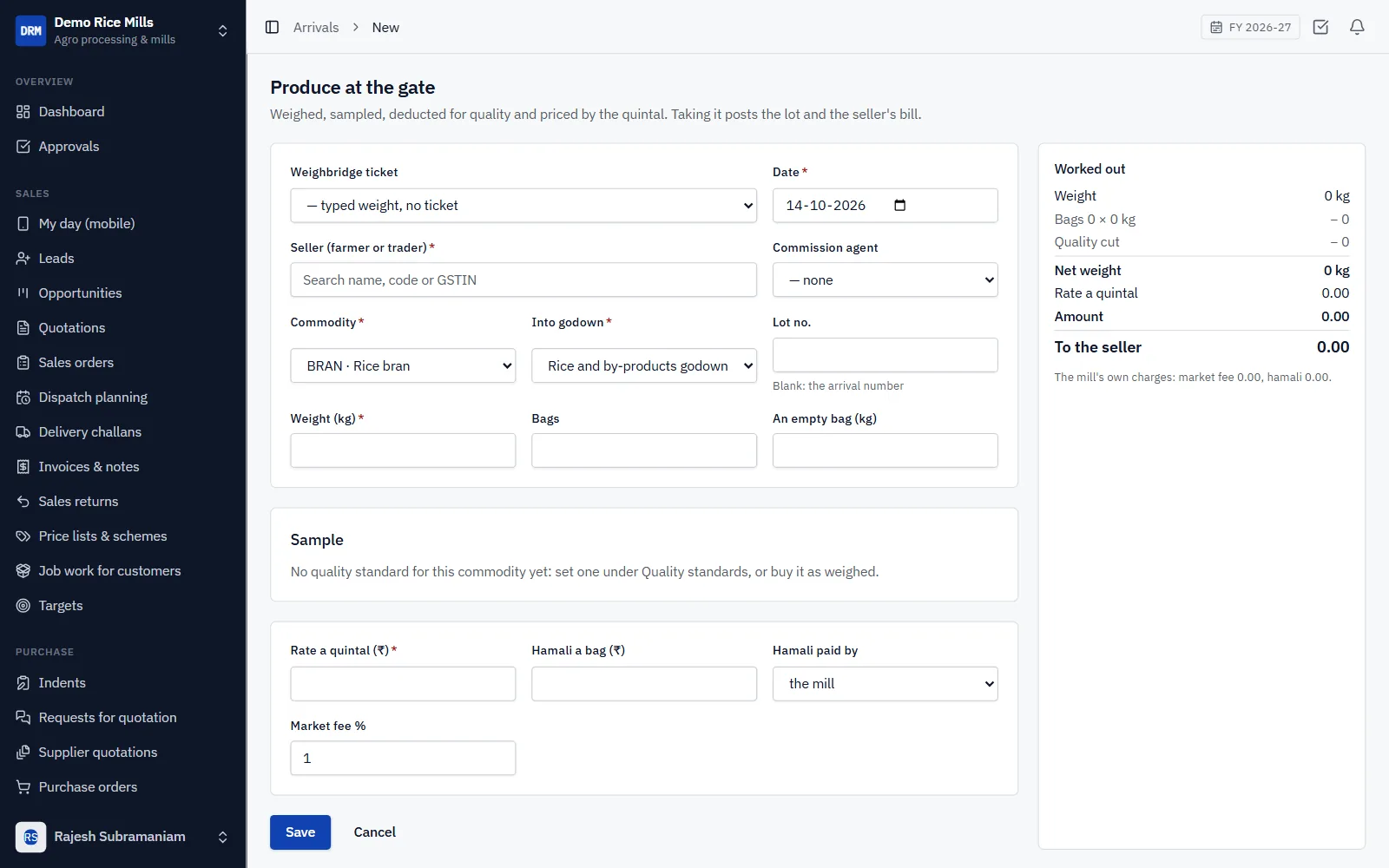This screenshot has width=1389, height=868.
Task: Click the Sales orders clipboard icon
Action: tap(23, 363)
